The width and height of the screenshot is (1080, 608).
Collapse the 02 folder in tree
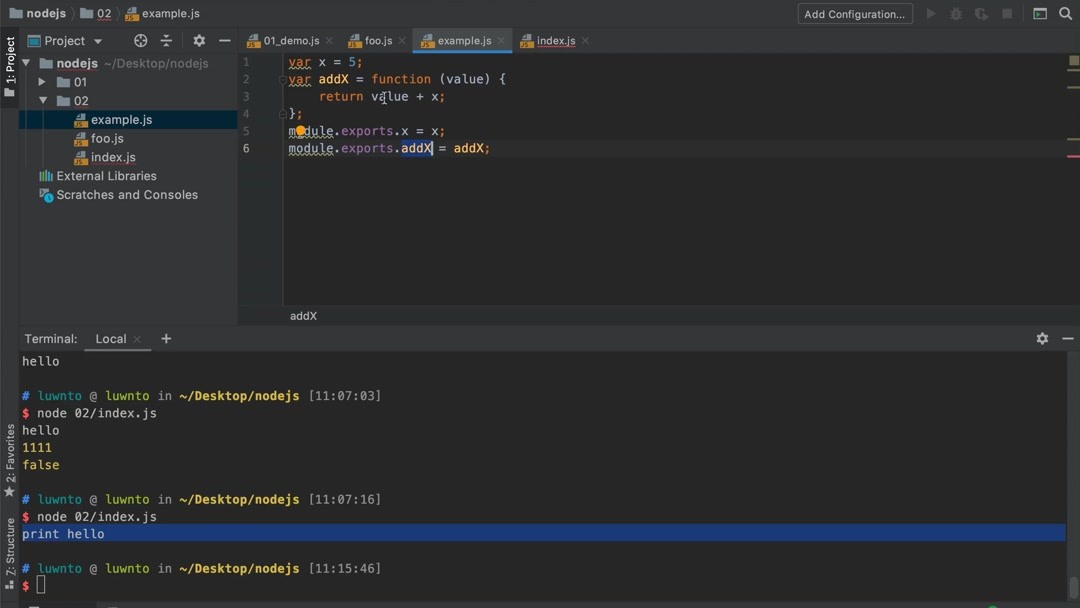(42, 101)
